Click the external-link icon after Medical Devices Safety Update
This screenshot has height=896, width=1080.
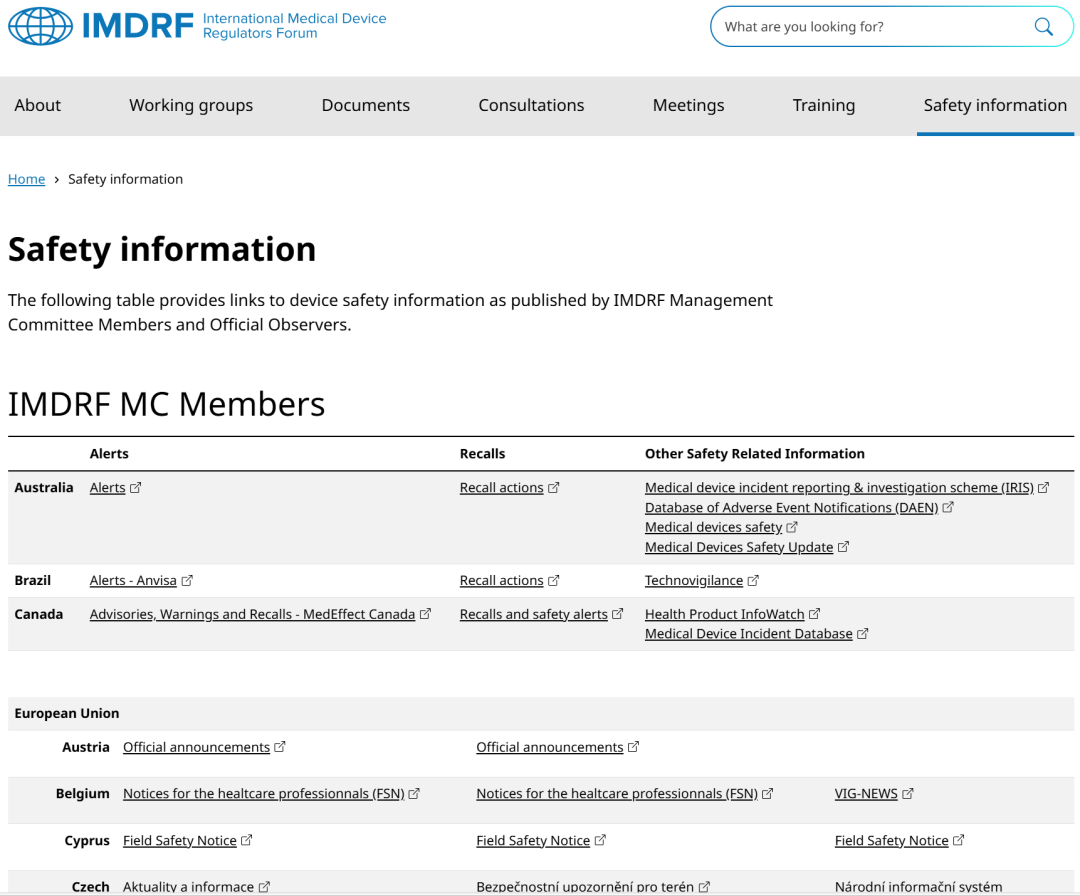click(x=844, y=547)
